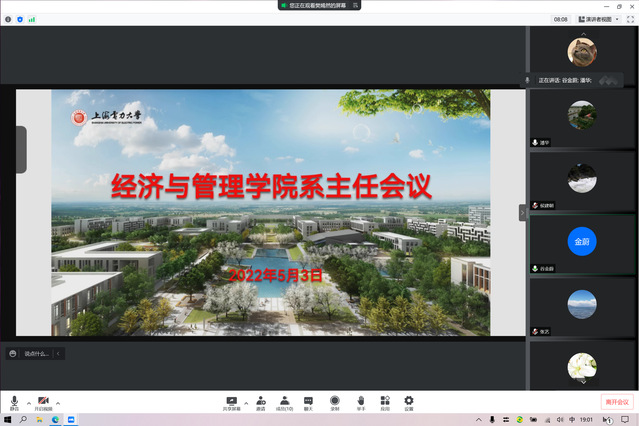
Task: Click the red Leave Meeting button
Action: coord(617,401)
